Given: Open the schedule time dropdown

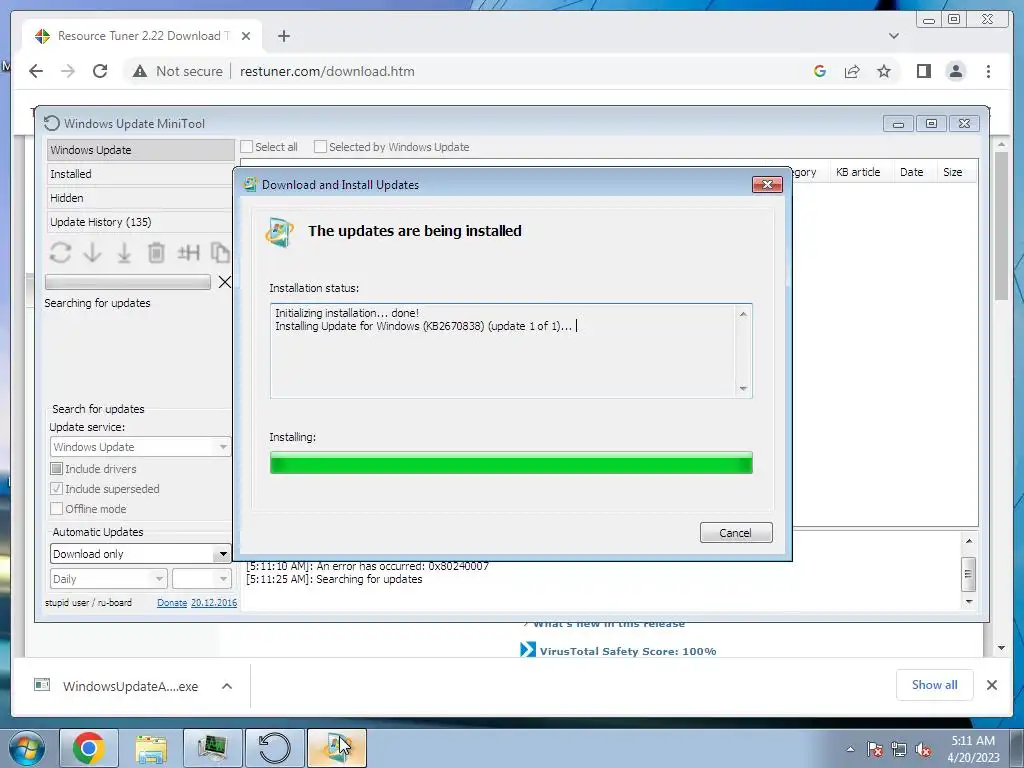Looking at the screenshot, I should click(x=202, y=579).
